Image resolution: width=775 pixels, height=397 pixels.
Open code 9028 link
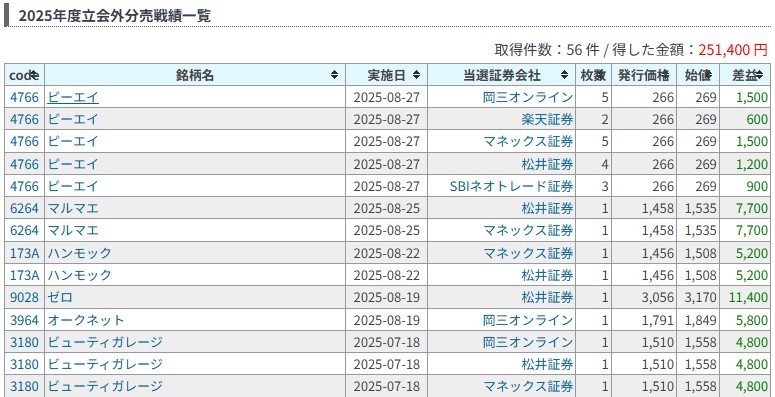pyautogui.click(x=24, y=298)
